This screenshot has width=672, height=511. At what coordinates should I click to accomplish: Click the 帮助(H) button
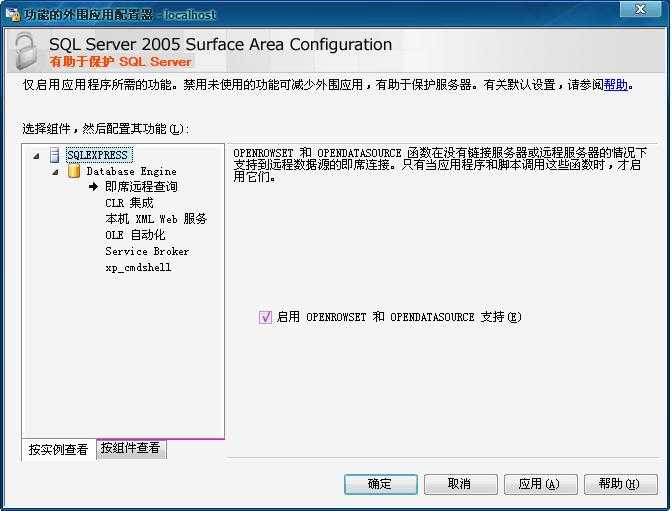pos(620,484)
